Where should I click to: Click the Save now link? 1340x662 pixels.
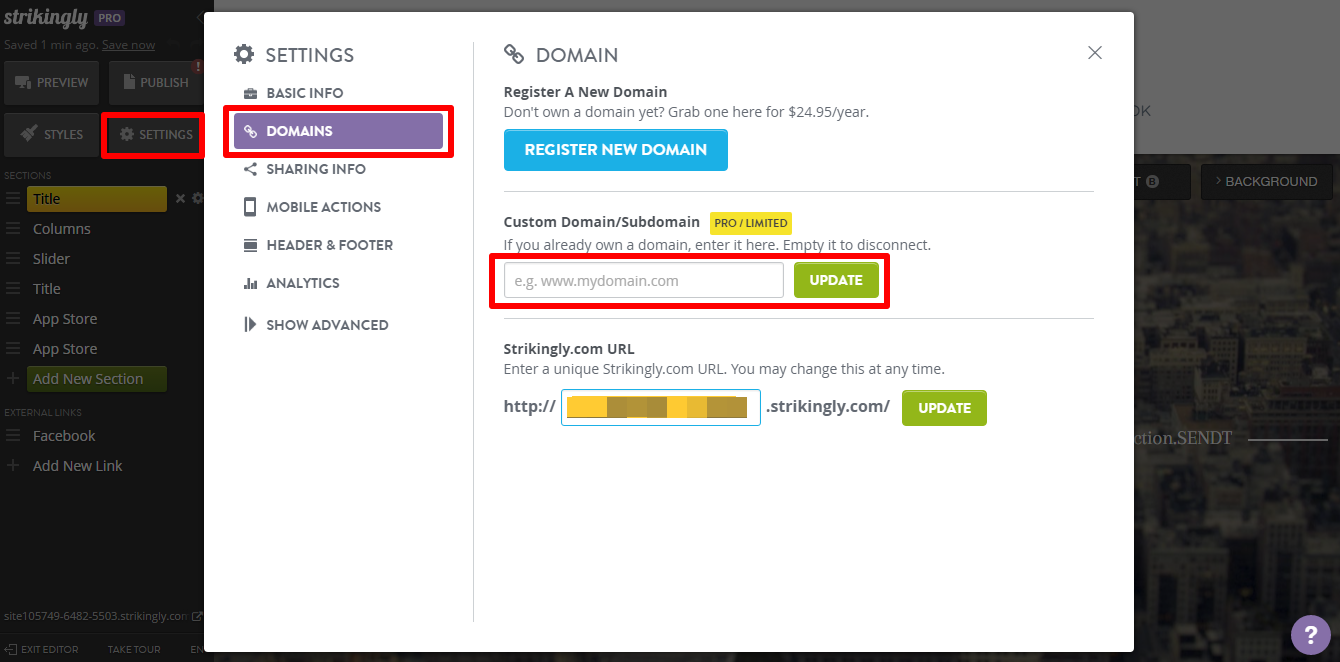pyautogui.click(x=128, y=45)
